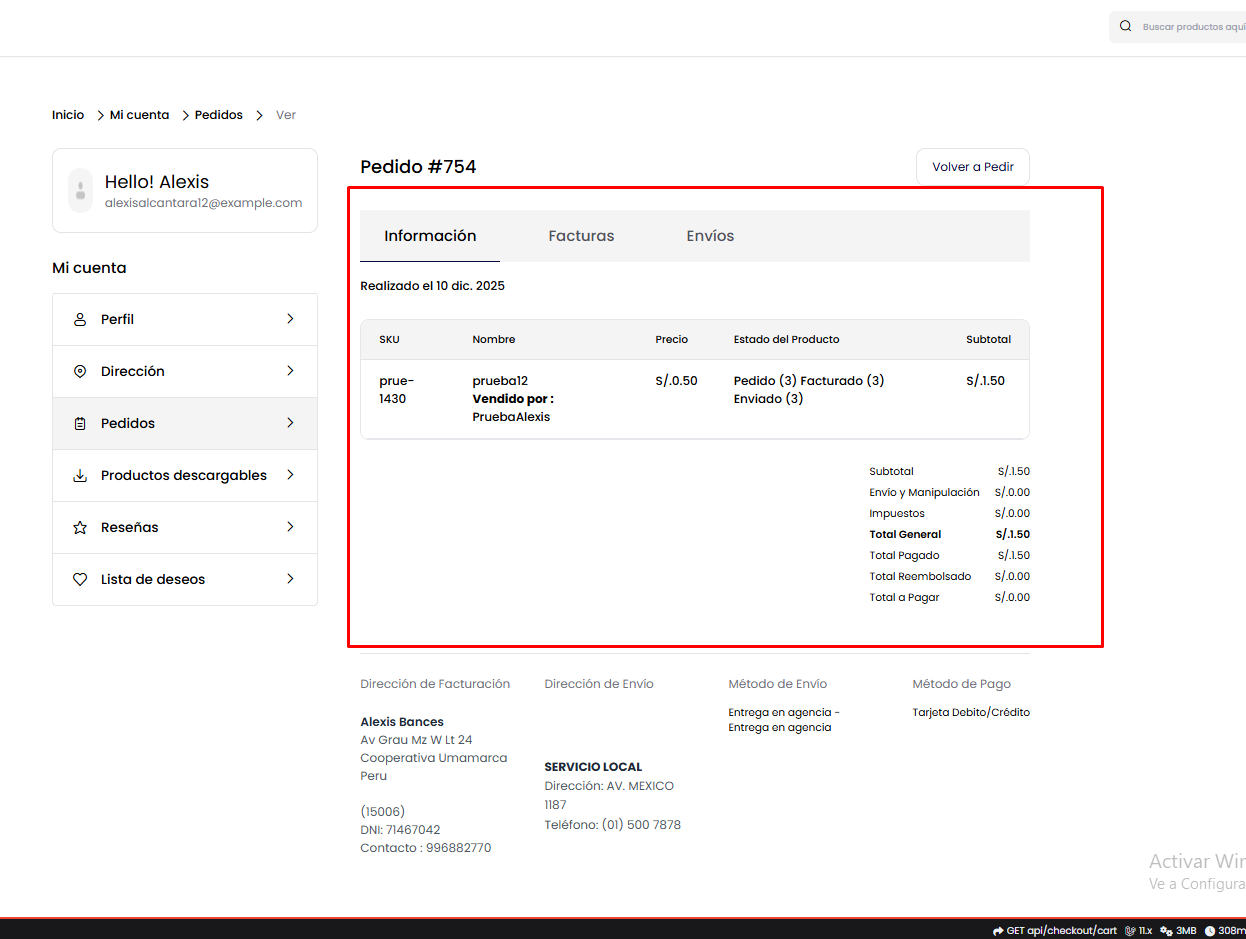Click the Perfil person icon
This screenshot has width=1246, height=939.
(80, 320)
